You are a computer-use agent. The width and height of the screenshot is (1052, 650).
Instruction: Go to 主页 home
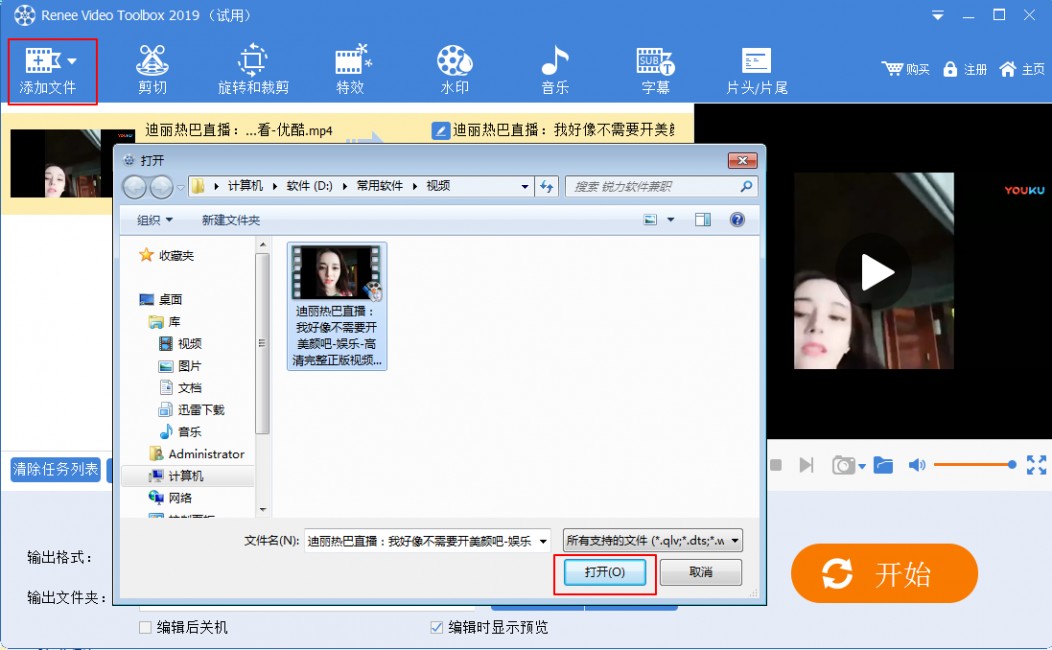(x=1022, y=69)
